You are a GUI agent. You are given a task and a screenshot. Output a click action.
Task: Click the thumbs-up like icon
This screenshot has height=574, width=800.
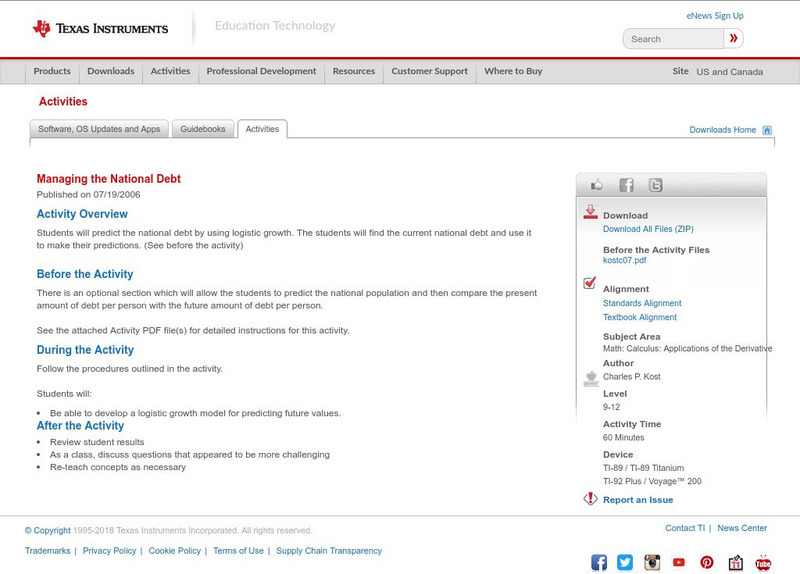point(596,185)
